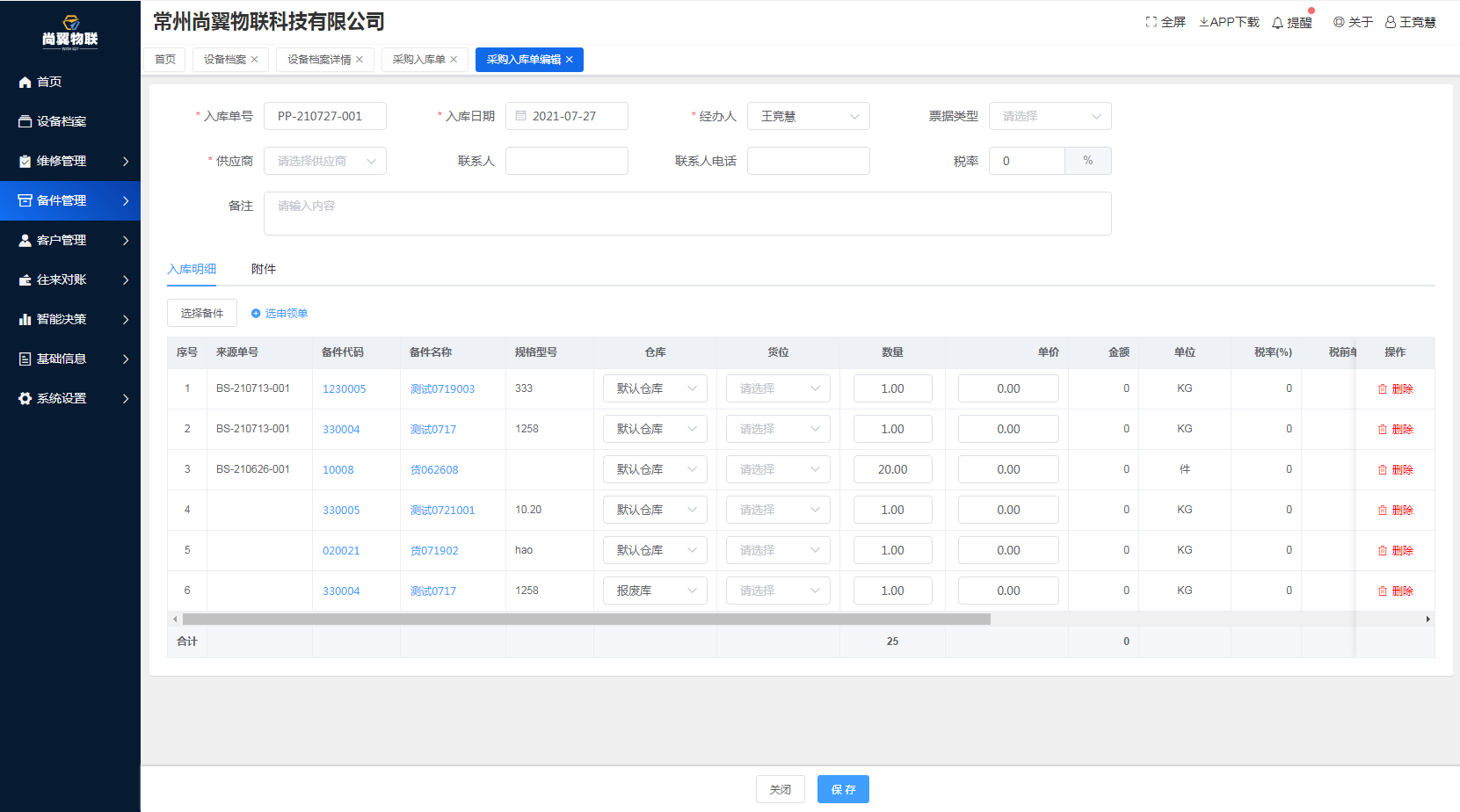Click the 首页 home icon in sidebar
This screenshot has width=1460, height=812.
(x=25, y=82)
